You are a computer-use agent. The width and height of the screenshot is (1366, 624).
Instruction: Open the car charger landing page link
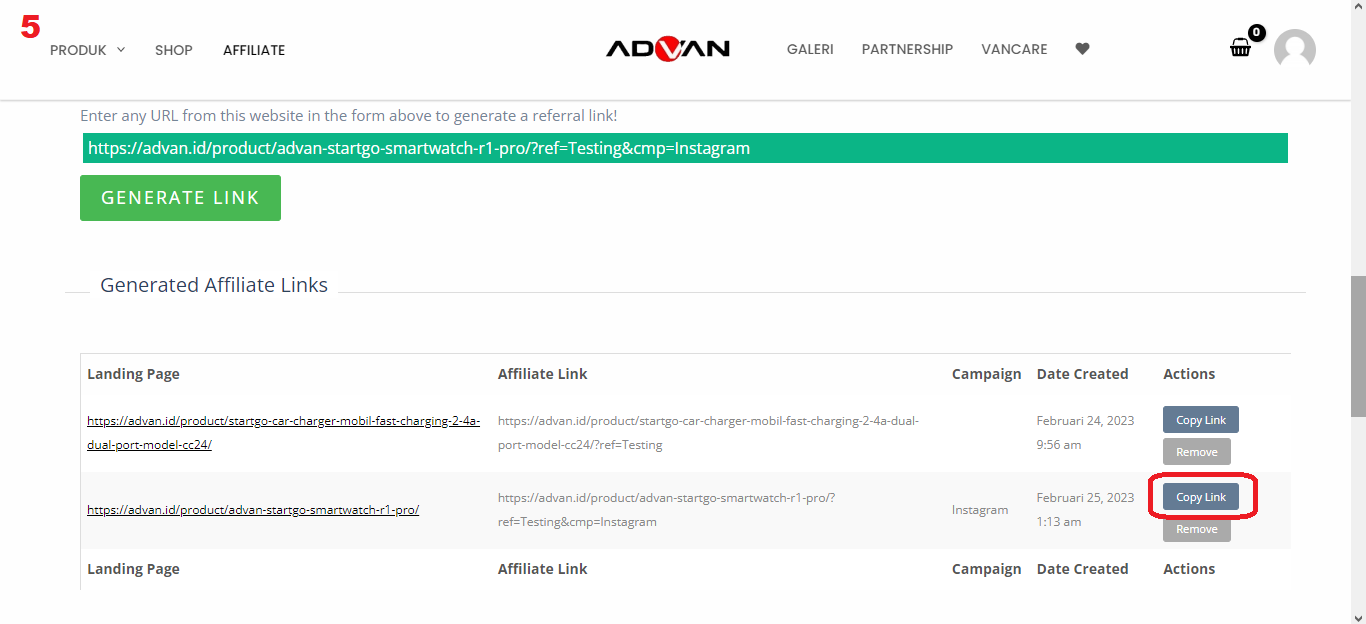283,433
